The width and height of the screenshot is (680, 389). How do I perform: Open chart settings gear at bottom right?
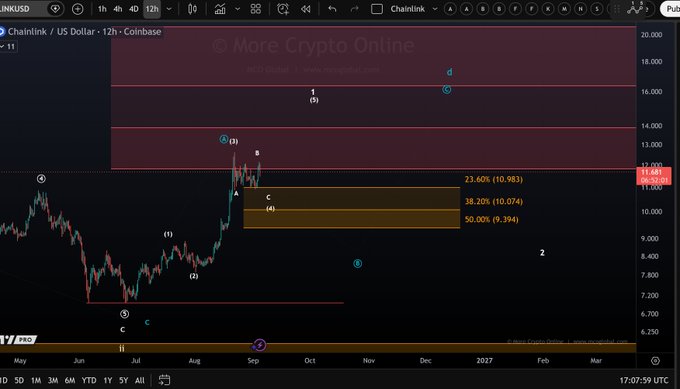tap(655, 361)
